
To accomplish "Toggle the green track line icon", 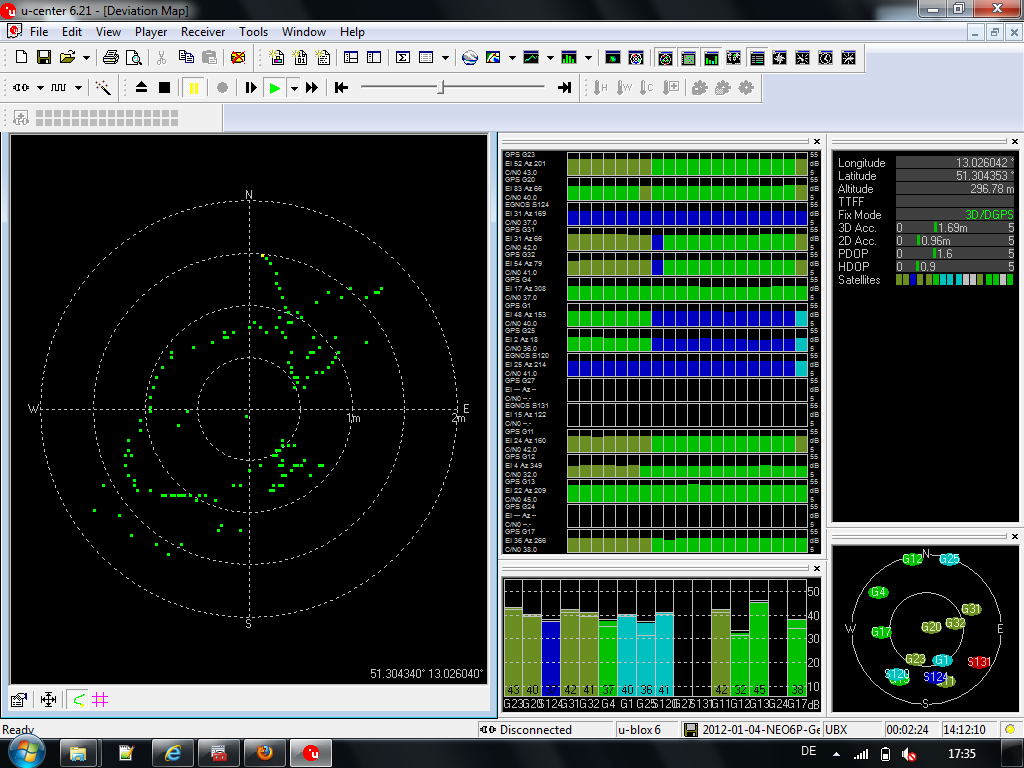I will [x=77, y=700].
